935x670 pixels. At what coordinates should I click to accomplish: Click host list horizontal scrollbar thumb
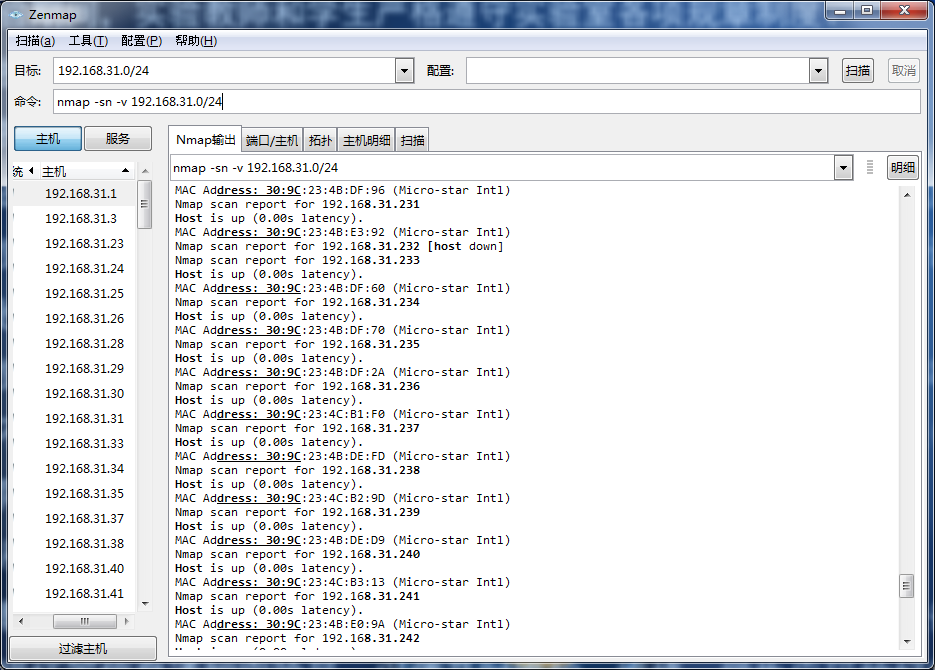click(x=85, y=622)
